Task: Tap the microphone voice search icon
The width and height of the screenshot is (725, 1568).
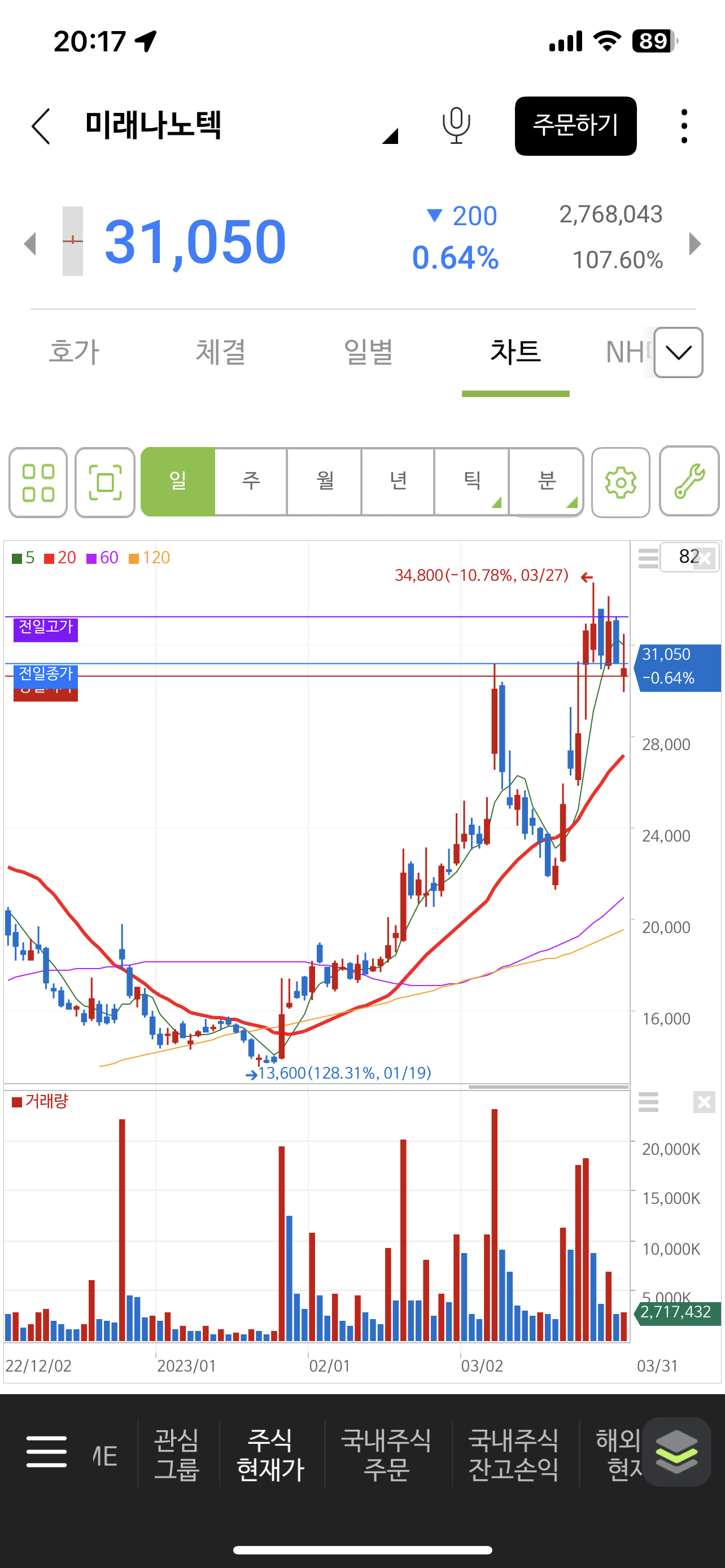Action: 456,126
